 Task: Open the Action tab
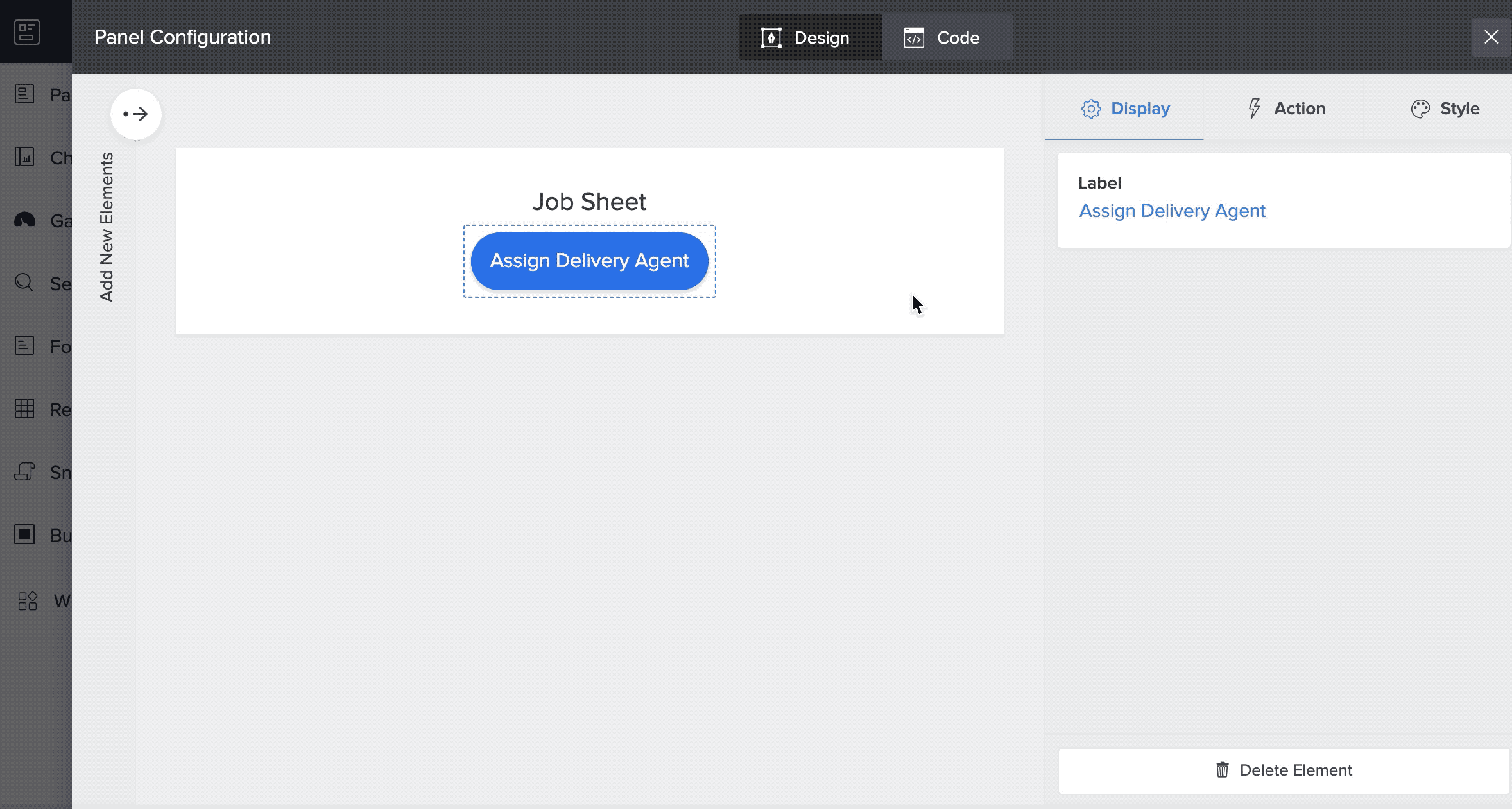click(x=1285, y=109)
